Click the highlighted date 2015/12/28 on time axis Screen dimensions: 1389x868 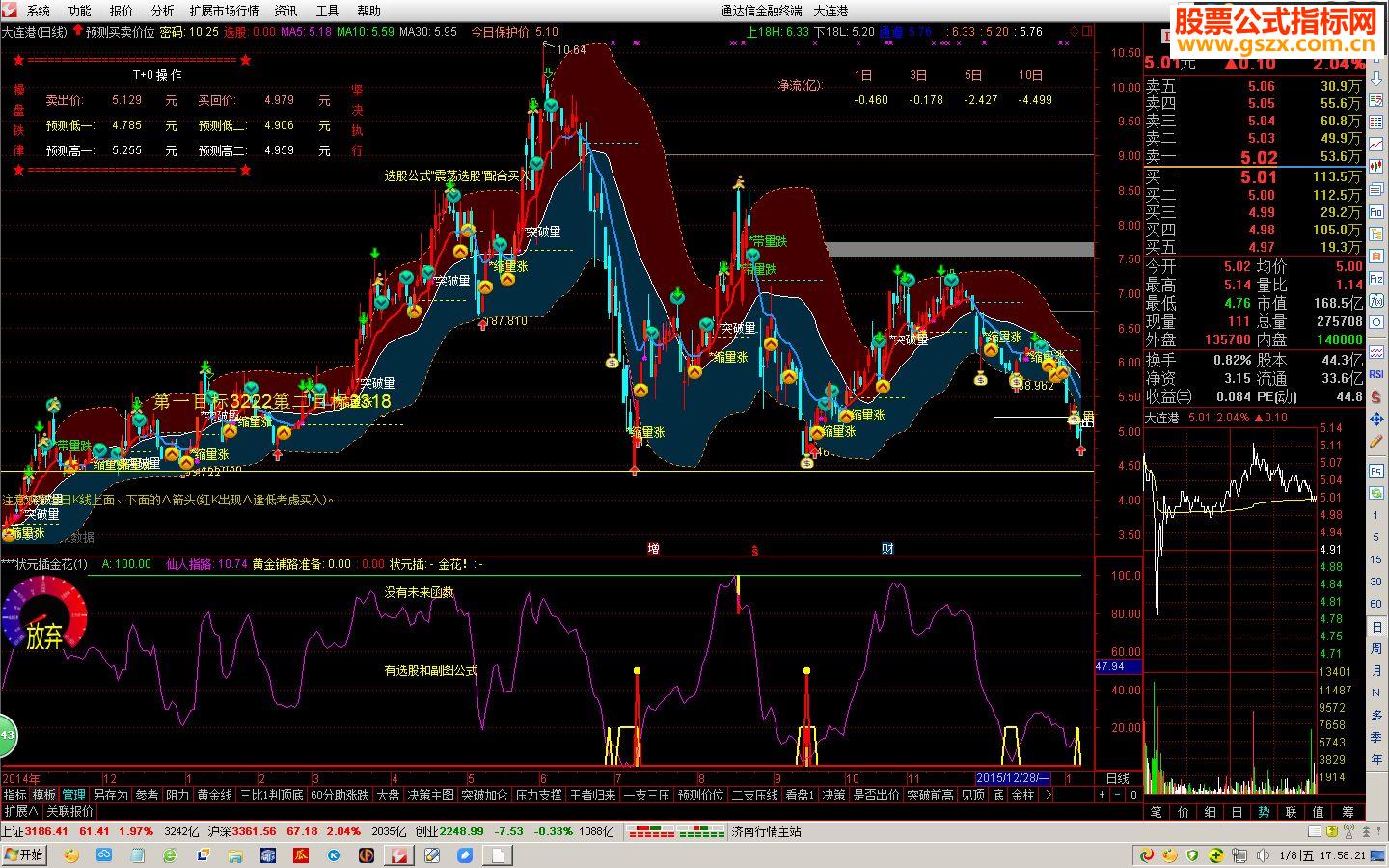[1013, 778]
